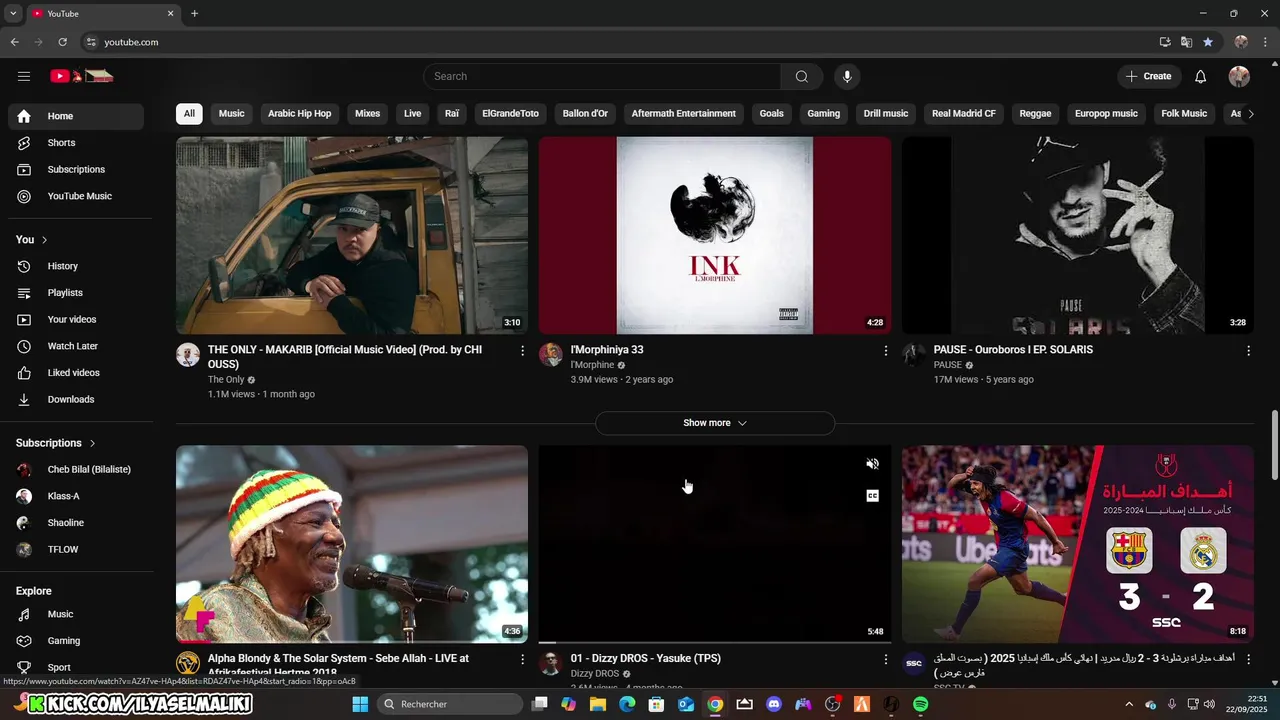Select the All filter chip
The height and width of the screenshot is (720, 1280).
click(x=189, y=114)
